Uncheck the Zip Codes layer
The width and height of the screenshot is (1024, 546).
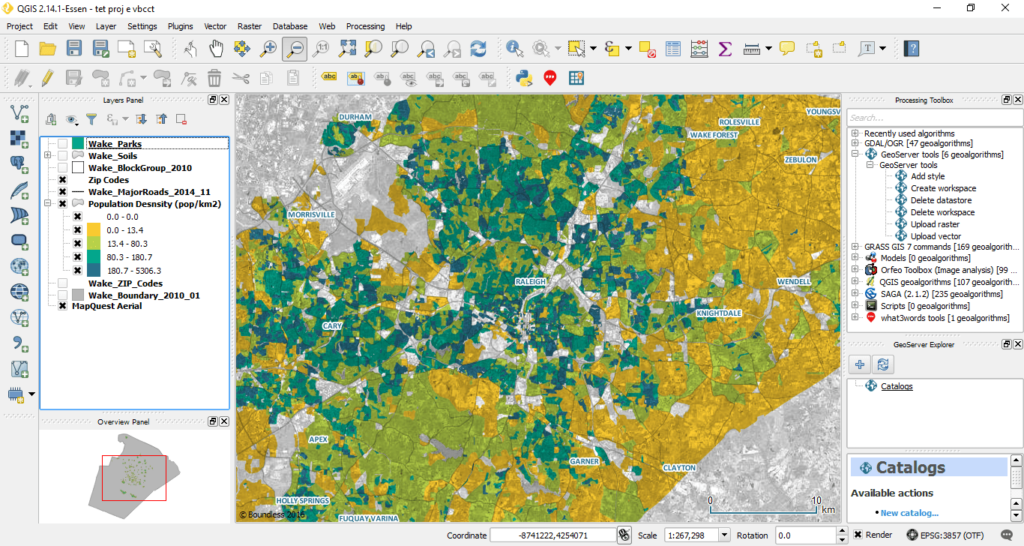tap(63, 180)
